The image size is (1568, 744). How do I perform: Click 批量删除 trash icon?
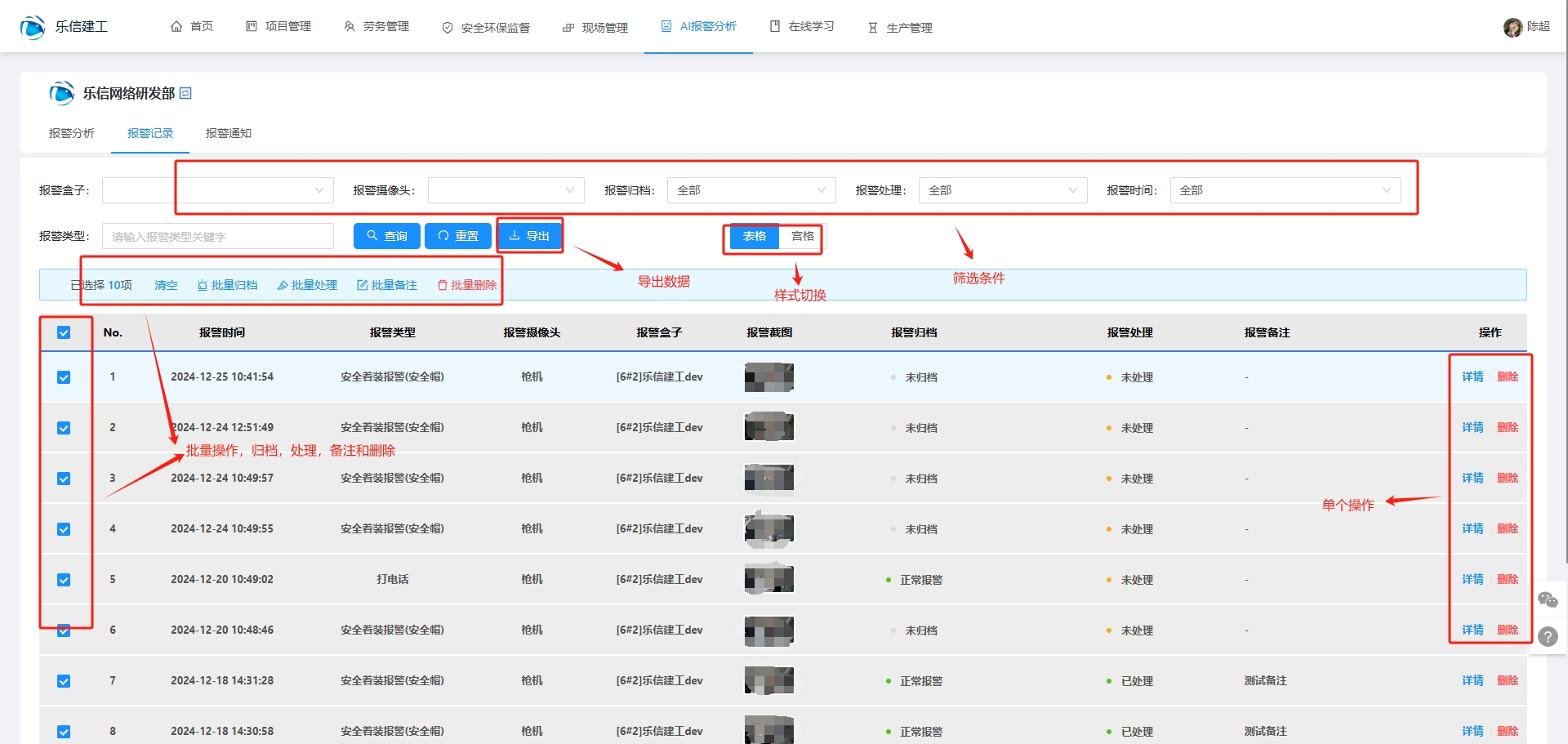[x=443, y=285]
